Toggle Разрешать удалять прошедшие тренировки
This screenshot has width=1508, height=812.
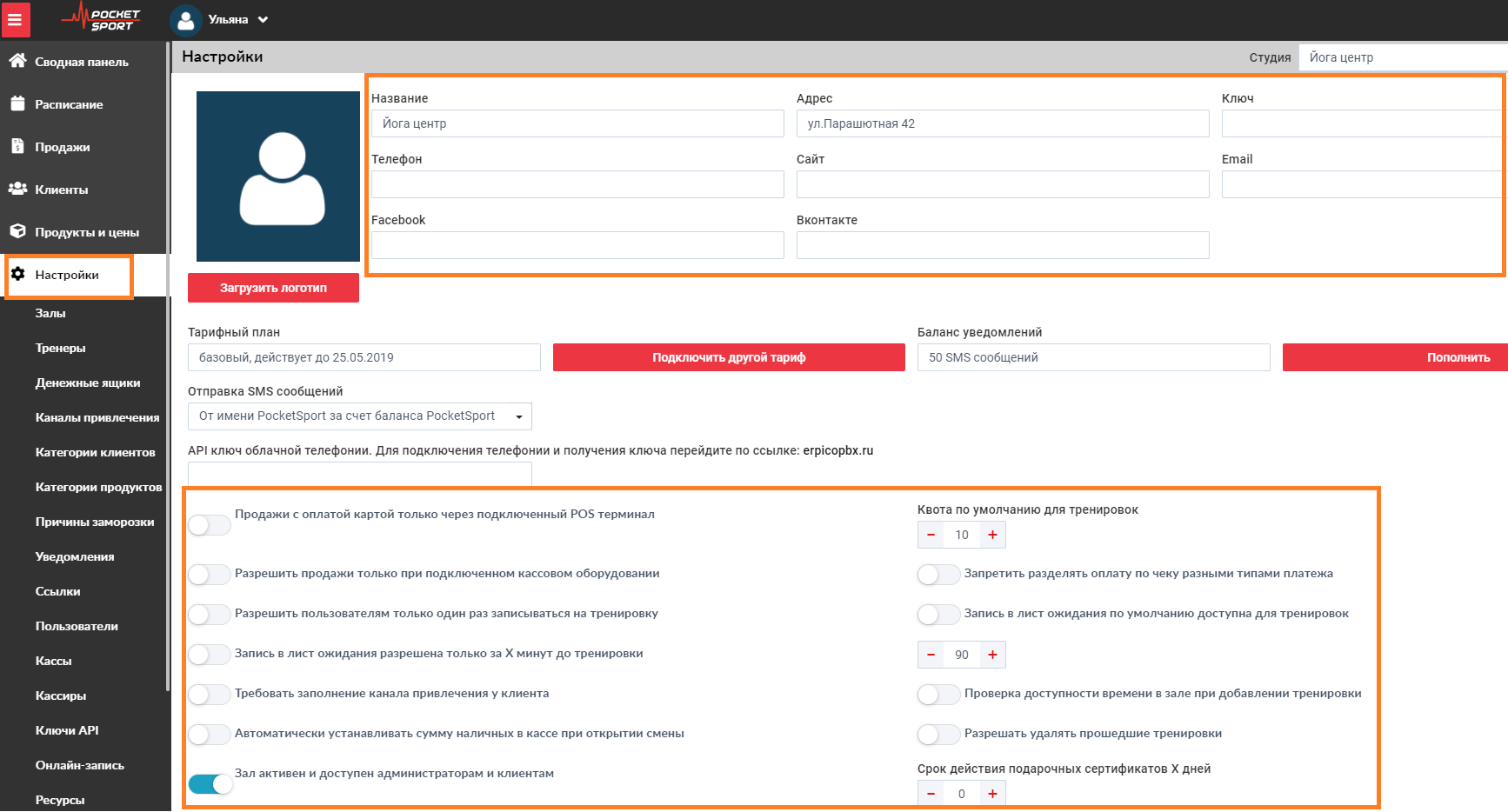click(939, 735)
